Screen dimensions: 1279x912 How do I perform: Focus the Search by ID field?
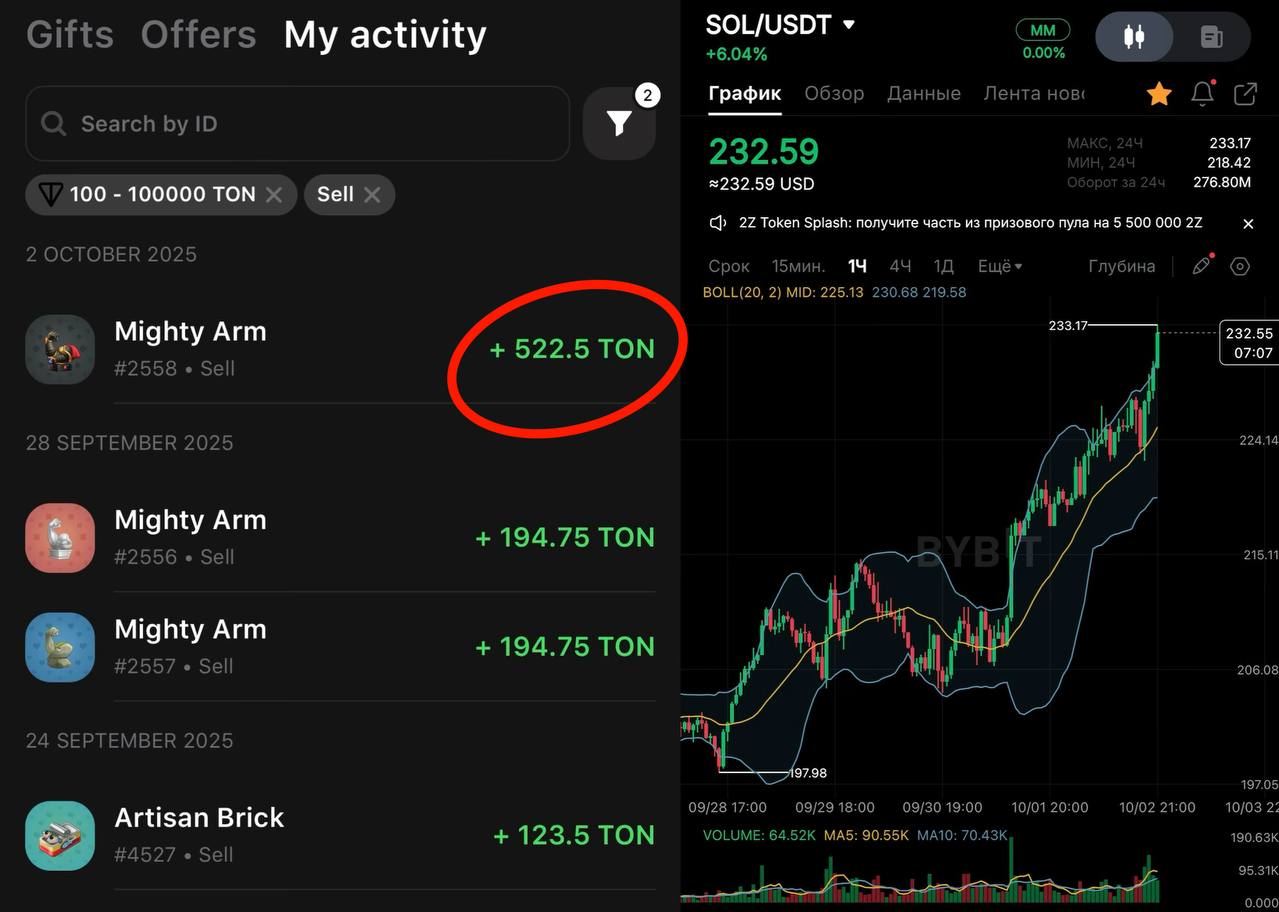tap(300, 124)
